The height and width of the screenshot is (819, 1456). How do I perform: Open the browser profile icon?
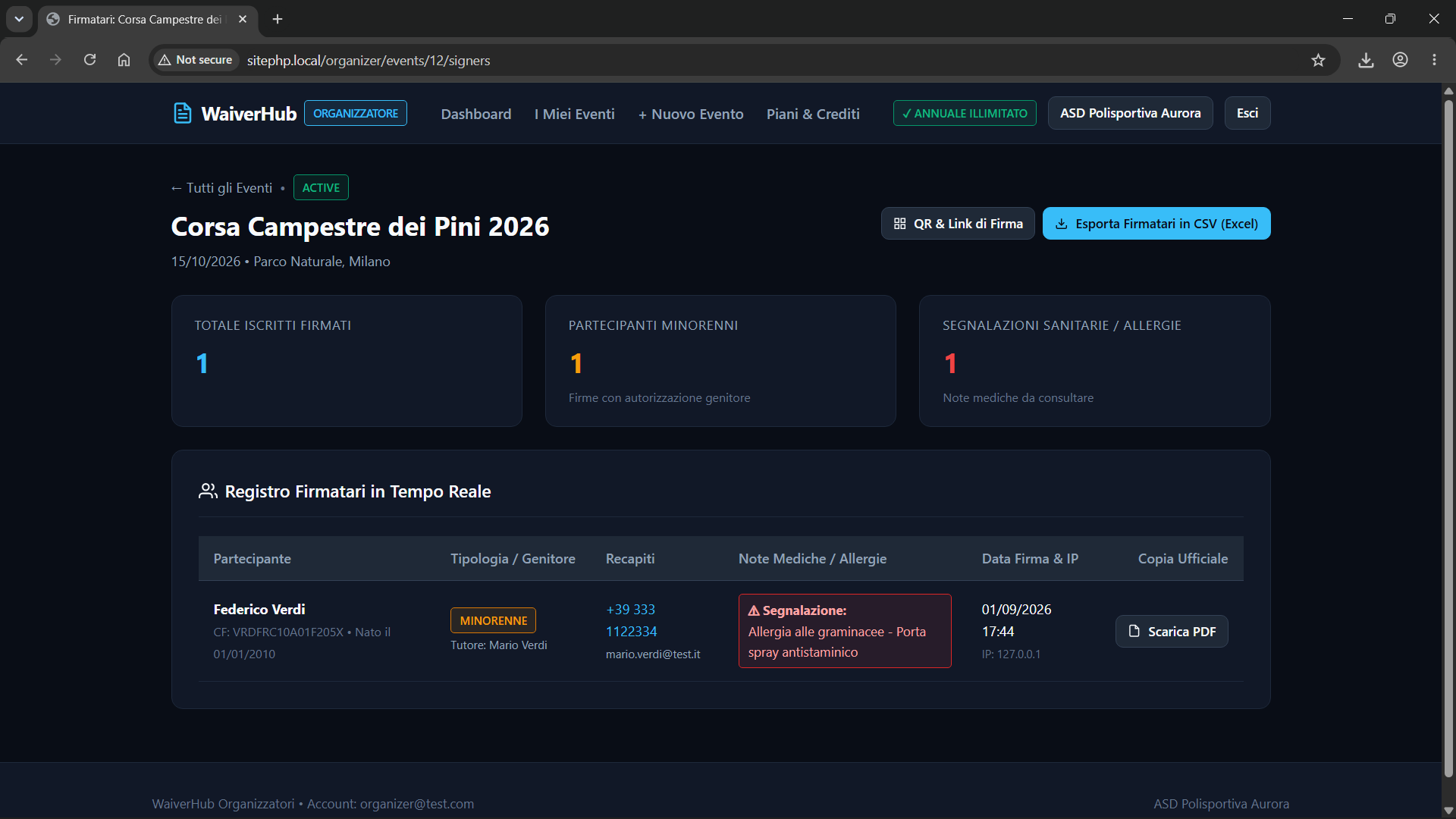click(x=1400, y=60)
